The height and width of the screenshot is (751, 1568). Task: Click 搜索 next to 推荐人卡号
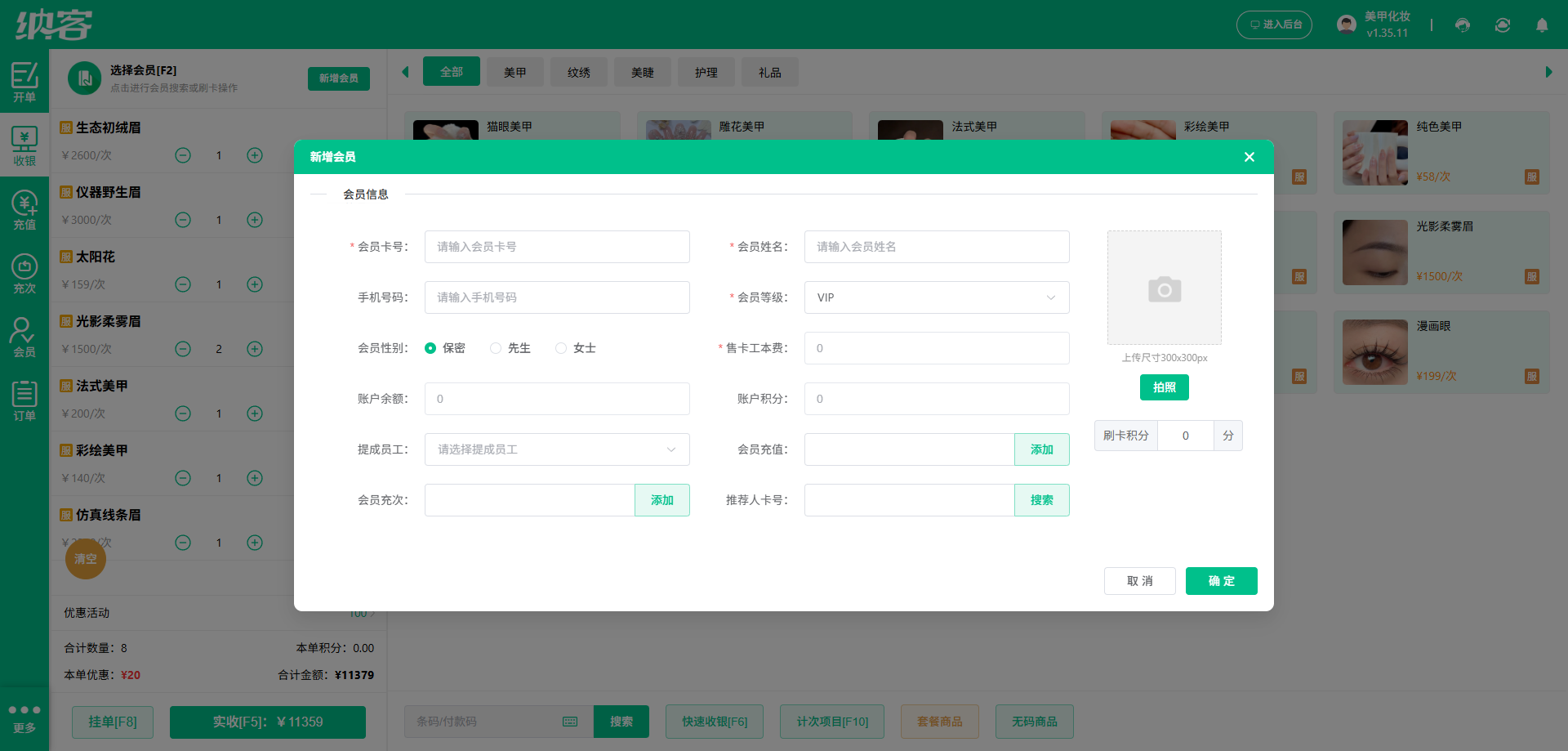click(x=1042, y=500)
